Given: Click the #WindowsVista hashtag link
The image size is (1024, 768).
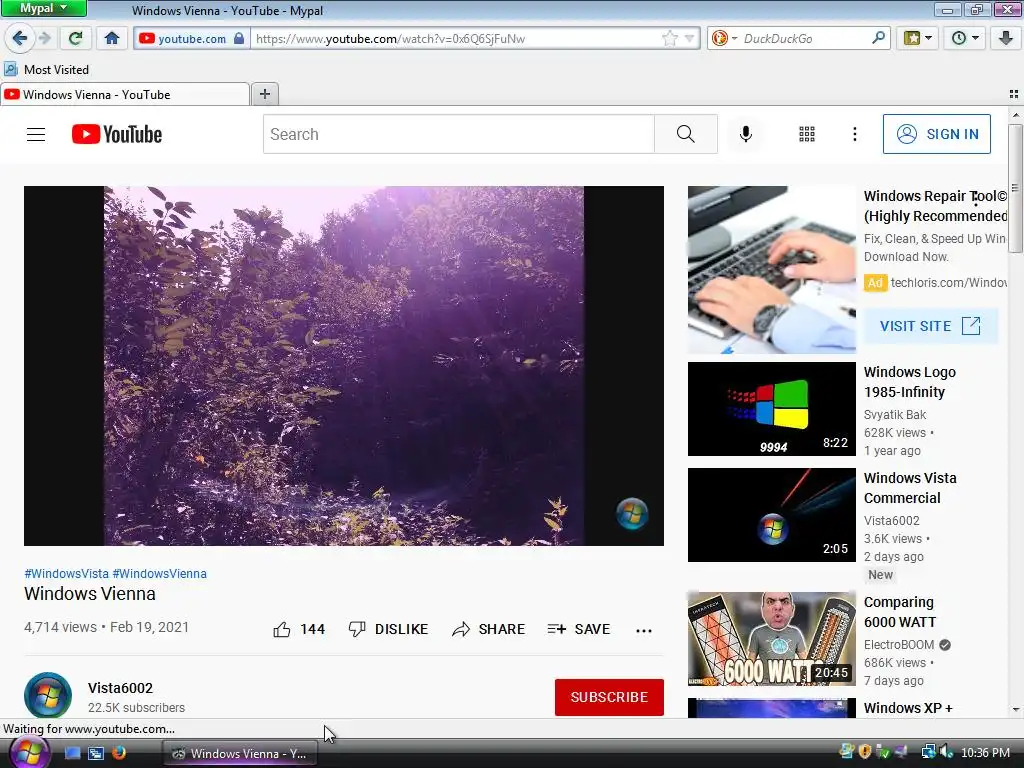Looking at the screenshot, I should pyautogui.click(x=67, y=573).
